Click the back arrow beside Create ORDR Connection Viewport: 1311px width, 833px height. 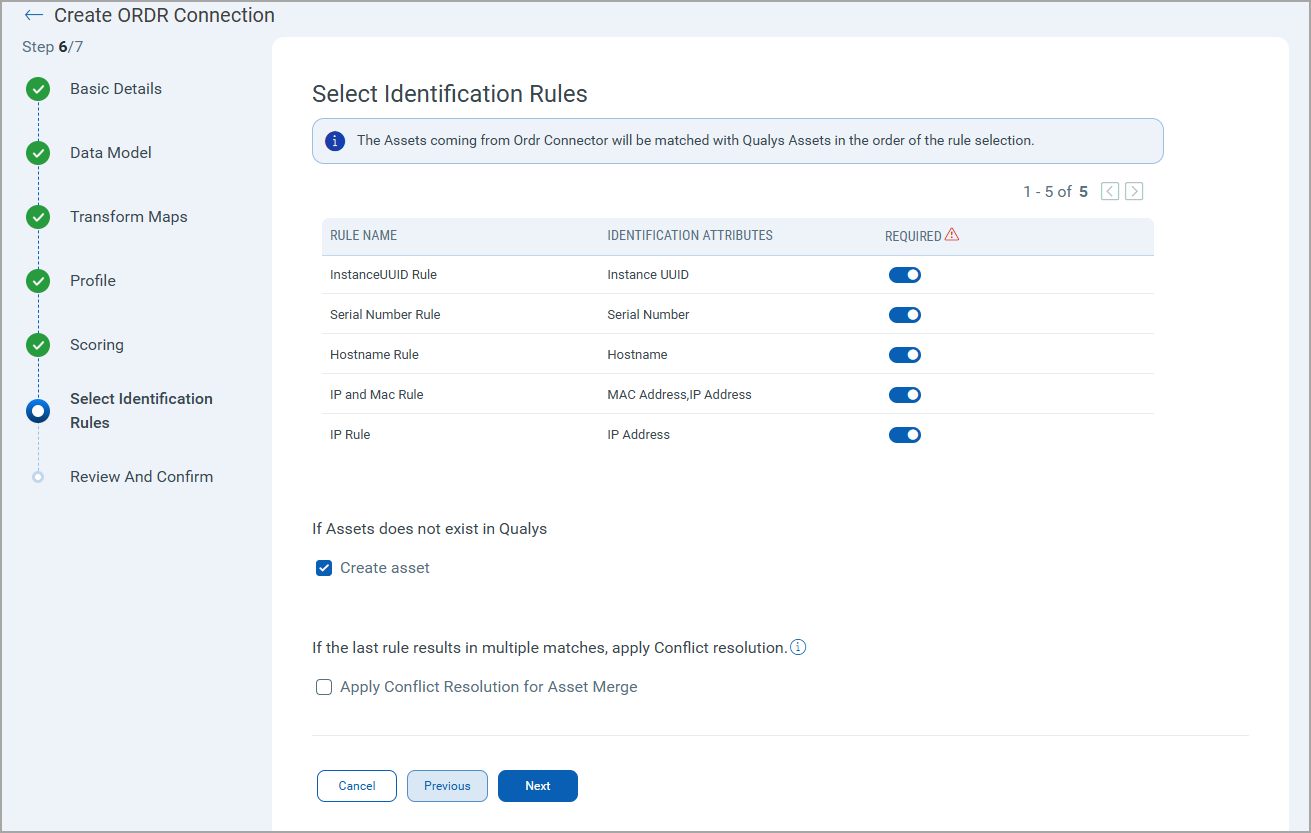pyautogui.click(x=32, y=15)
